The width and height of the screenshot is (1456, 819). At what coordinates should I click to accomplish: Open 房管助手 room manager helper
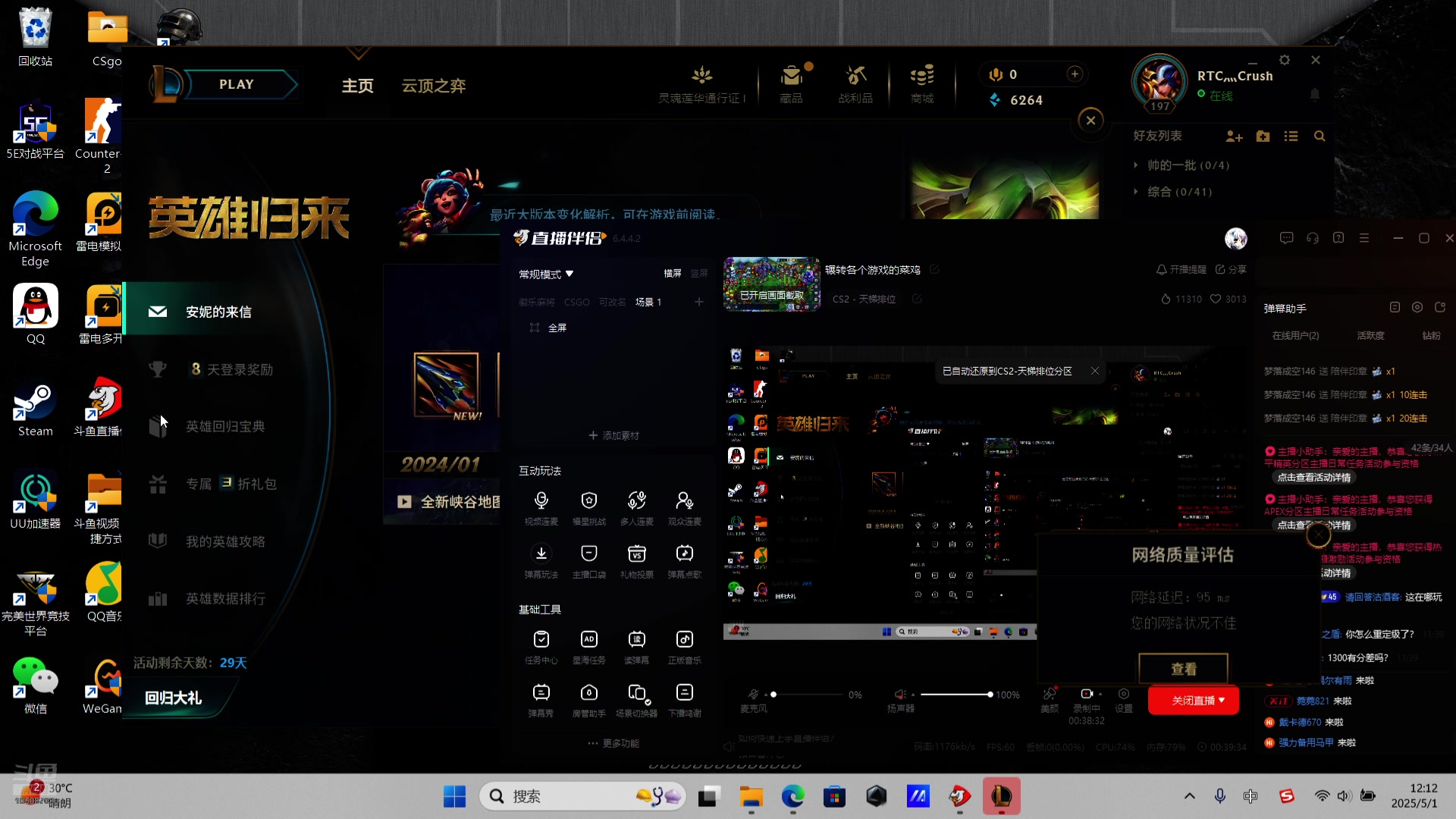(588, 700)
